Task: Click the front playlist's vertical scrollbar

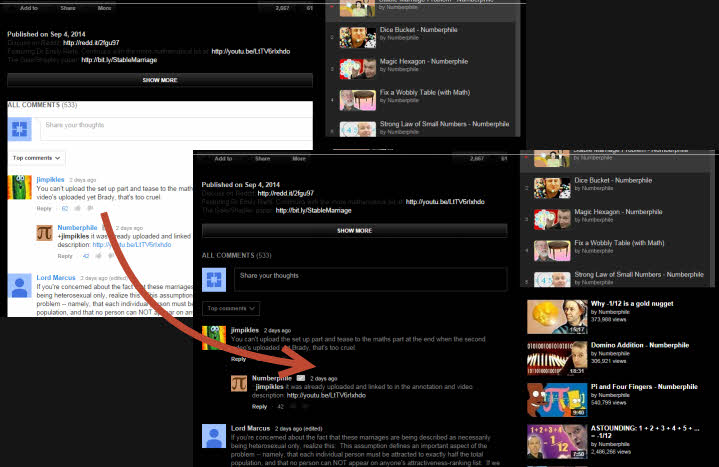Action: (712, 219)
